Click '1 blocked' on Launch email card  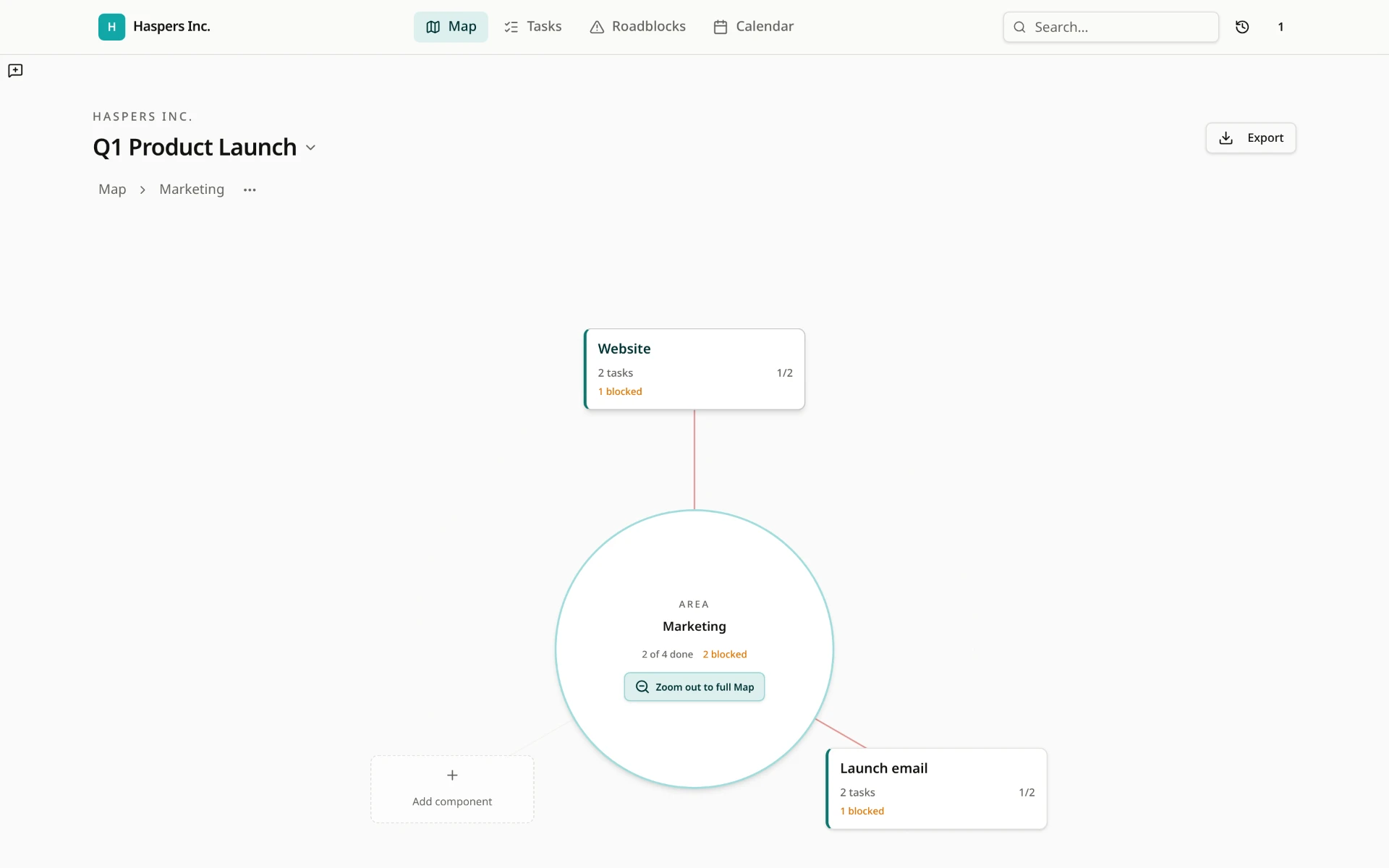pos(862,811)
